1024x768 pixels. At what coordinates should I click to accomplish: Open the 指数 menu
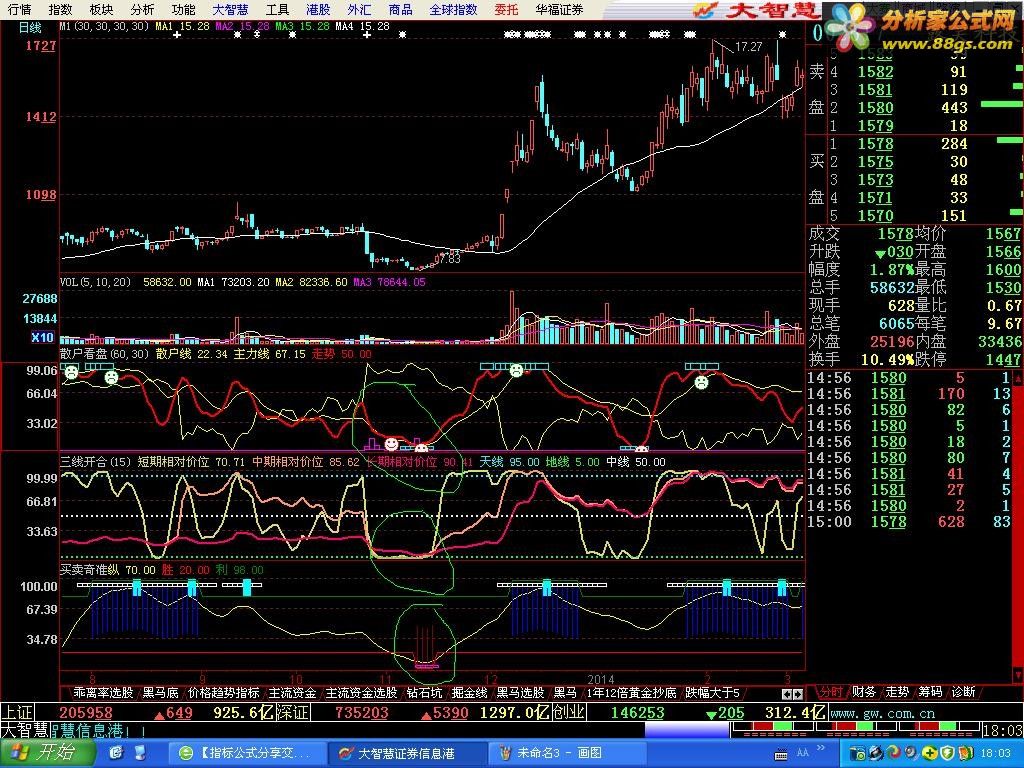pyautogui.click(x=60, y=10)
